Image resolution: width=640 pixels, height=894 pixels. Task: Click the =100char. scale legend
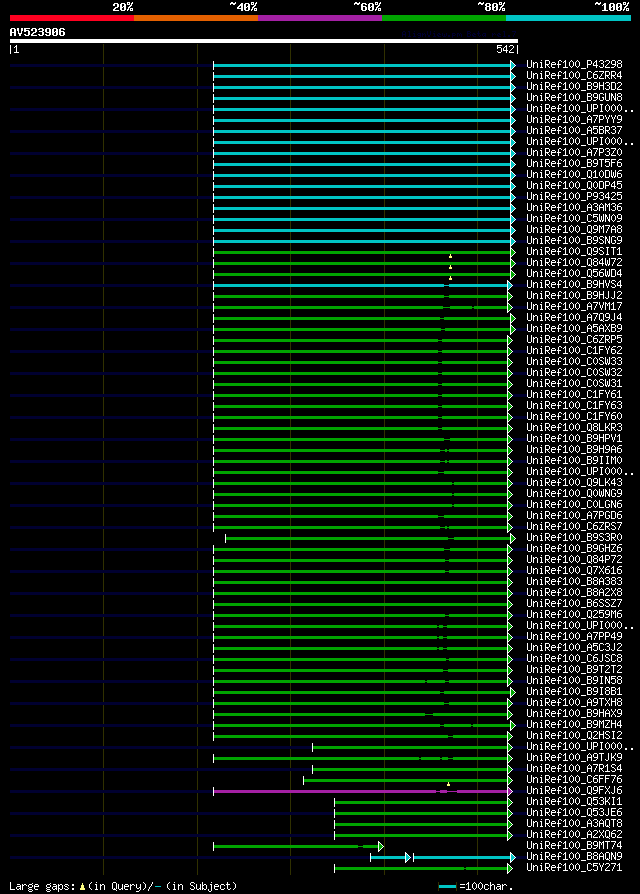click(x=476, y=887)
